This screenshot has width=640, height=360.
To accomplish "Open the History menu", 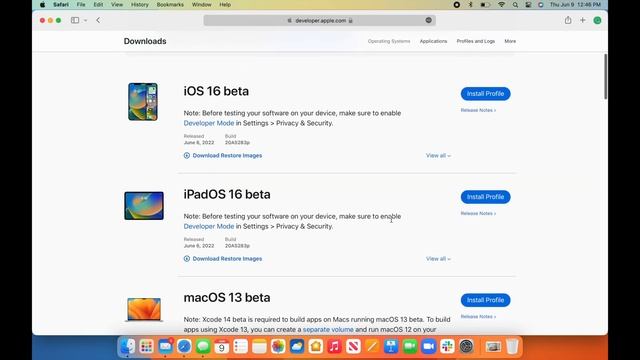I will [x=140, y=4].
